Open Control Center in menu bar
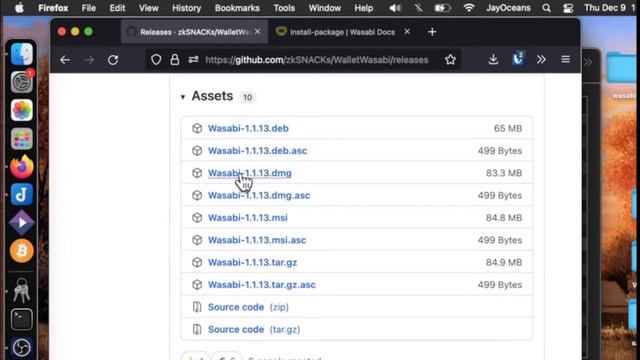Screen dimensions: 640x360 point(568,8)
